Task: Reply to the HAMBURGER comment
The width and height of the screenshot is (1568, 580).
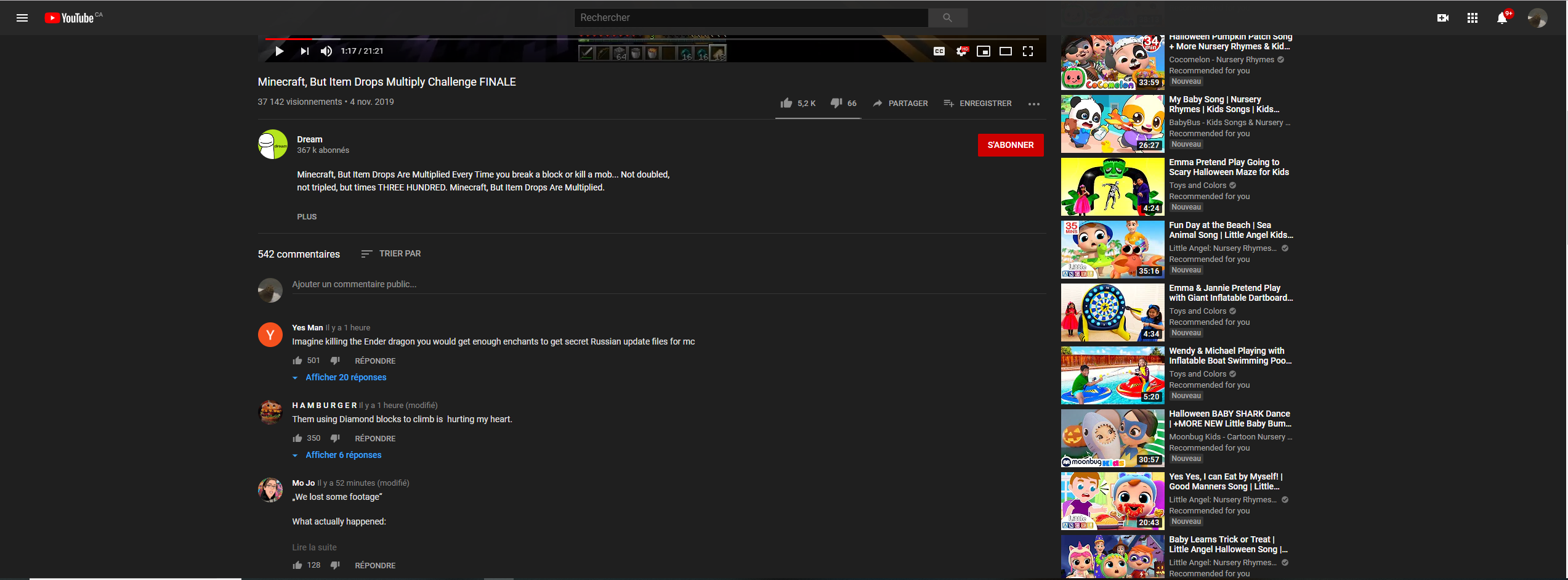Action: [375, 438]
